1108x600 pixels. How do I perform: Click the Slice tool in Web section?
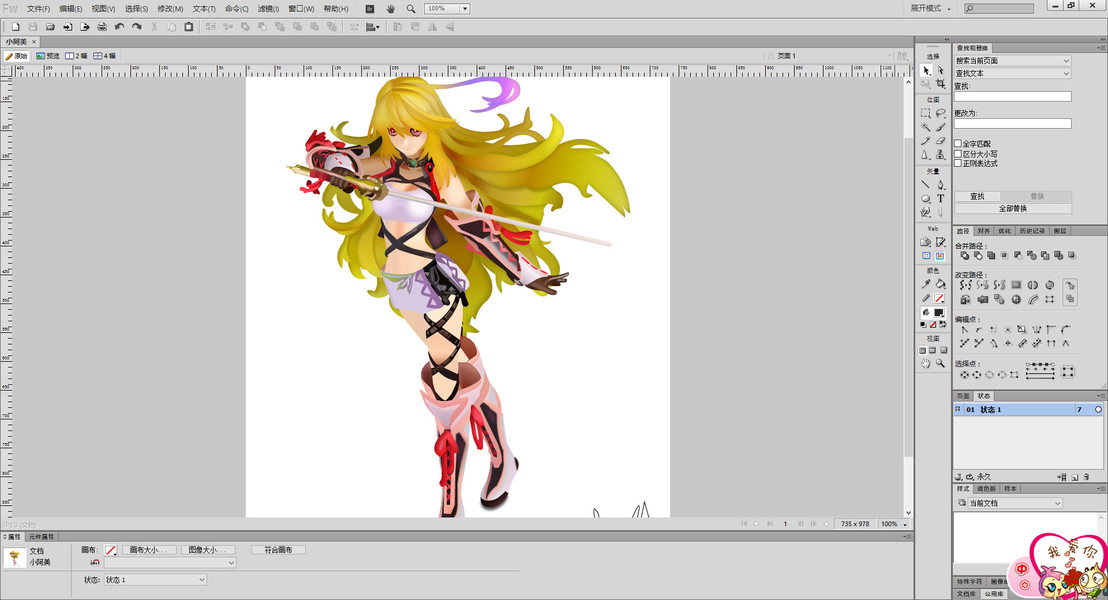pos(941,242)
